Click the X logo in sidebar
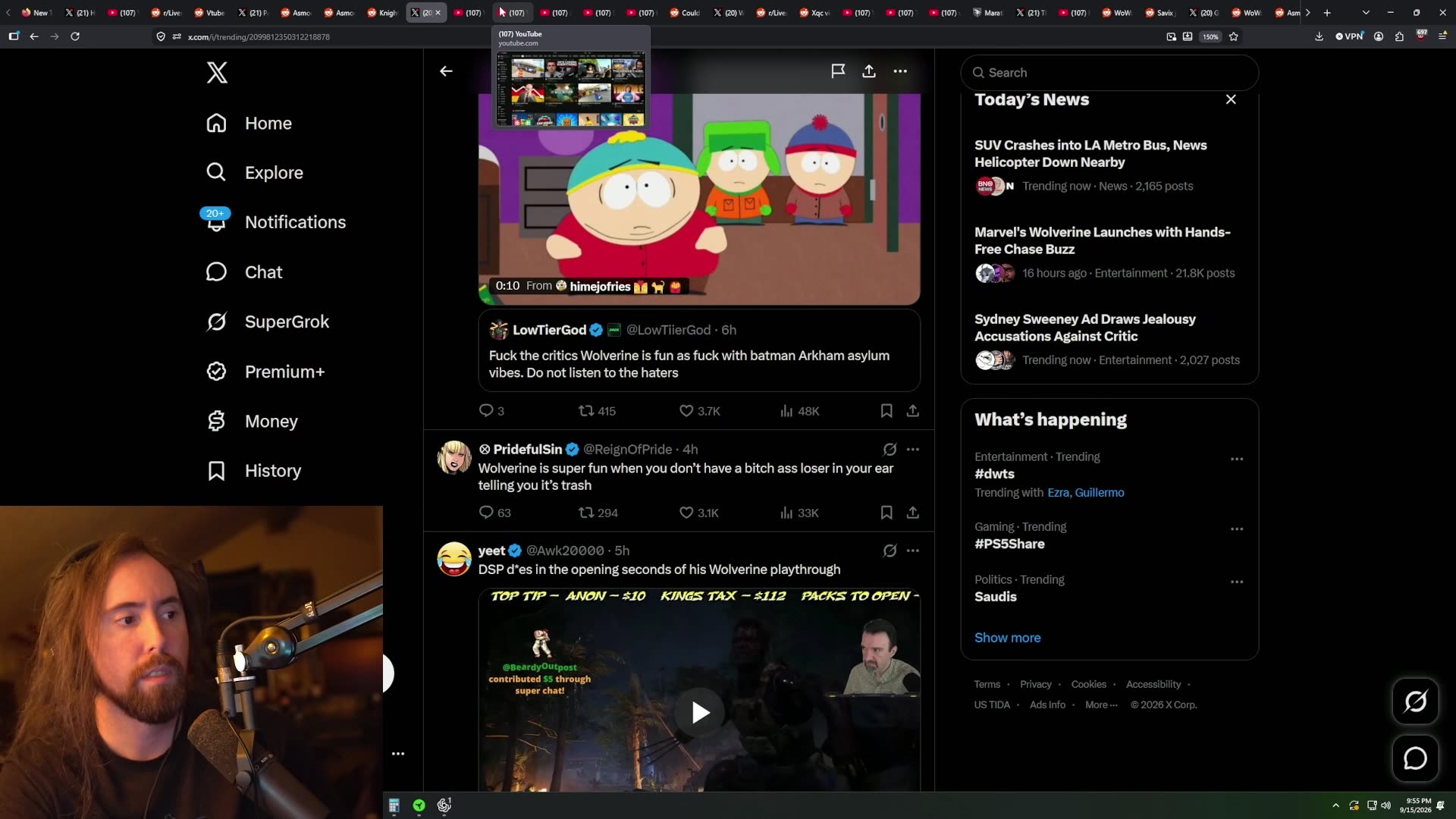1456x819 pixels. (217, 73)
